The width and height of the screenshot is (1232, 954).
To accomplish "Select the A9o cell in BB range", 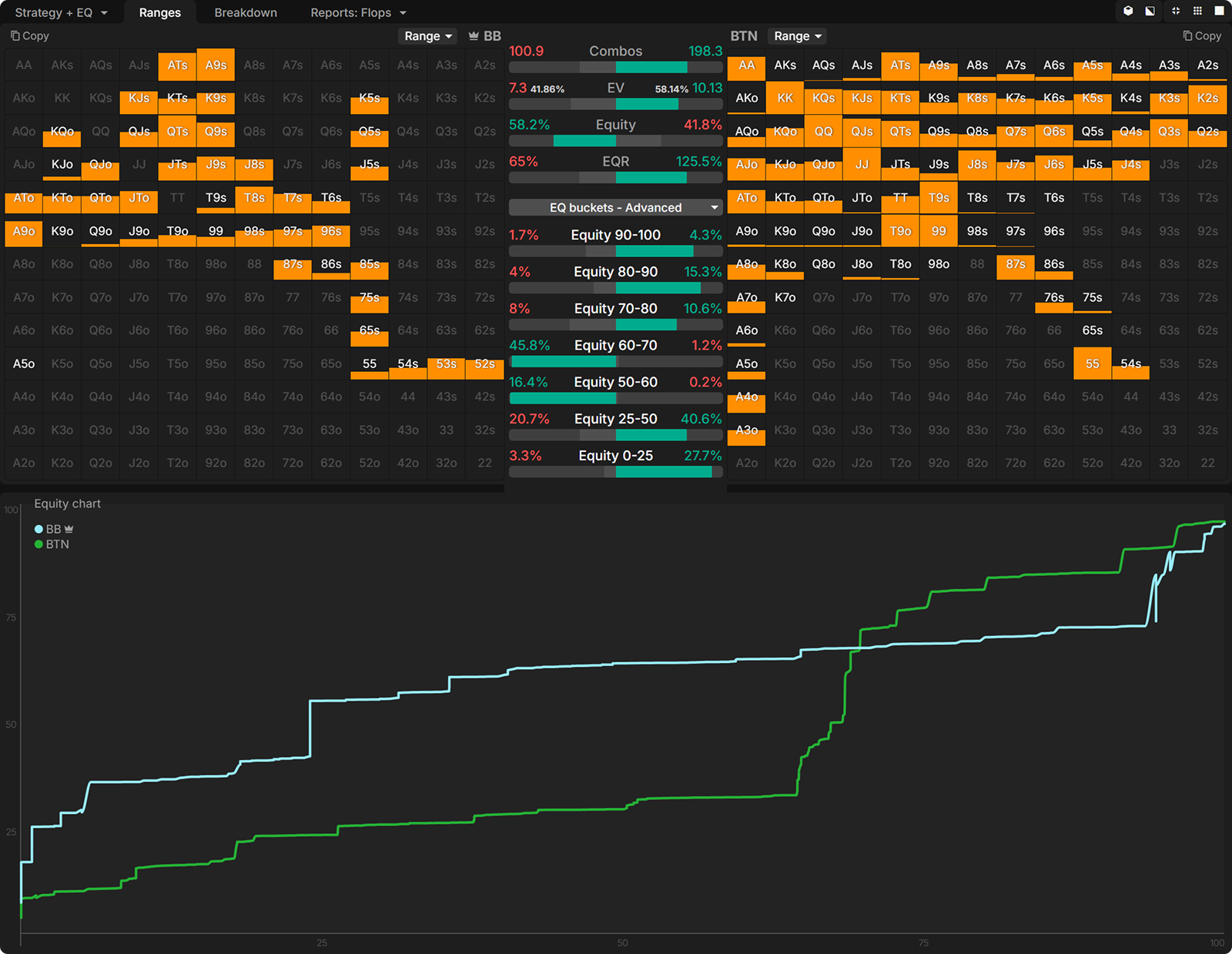I will [x=24, y=232].
